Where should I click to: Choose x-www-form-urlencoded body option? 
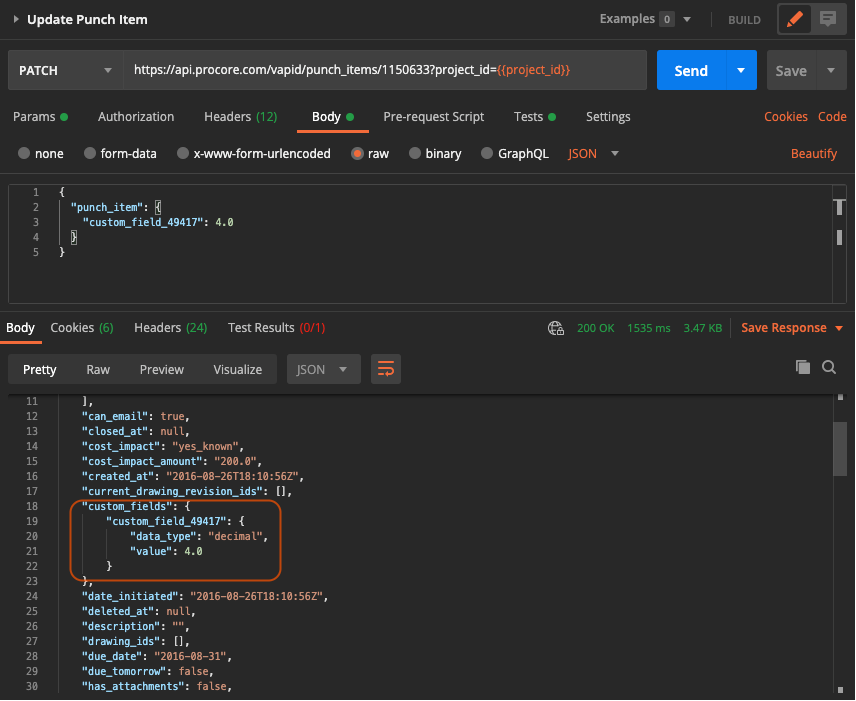pos(183,153)
